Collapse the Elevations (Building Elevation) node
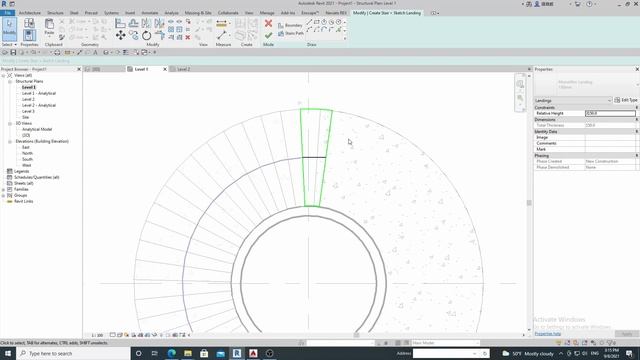 [x=10, y=142]
